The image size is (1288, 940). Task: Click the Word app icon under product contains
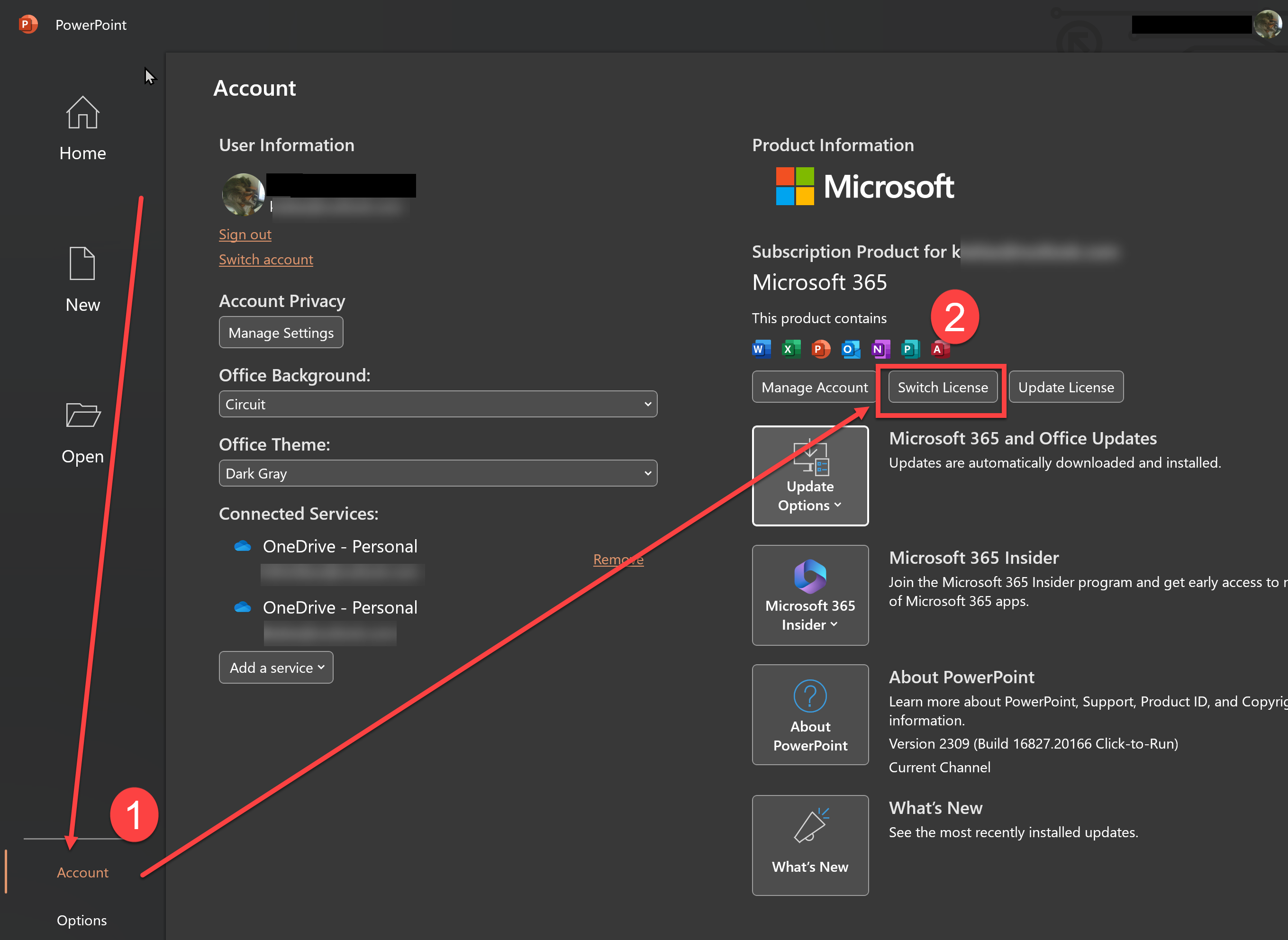click(x=761, y=349)
